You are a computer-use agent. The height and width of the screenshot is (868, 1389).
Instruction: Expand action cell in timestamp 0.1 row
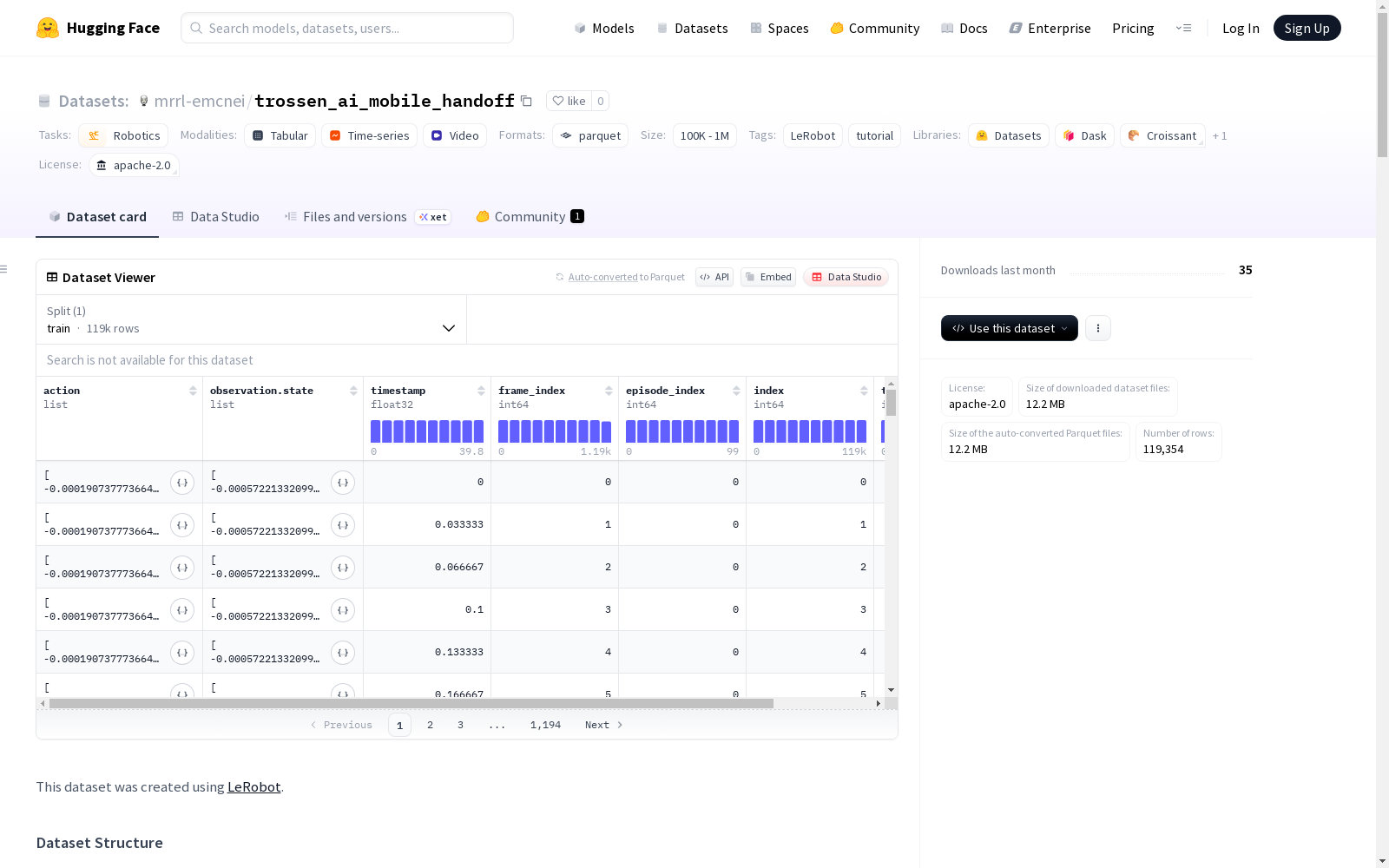[182, 610]
